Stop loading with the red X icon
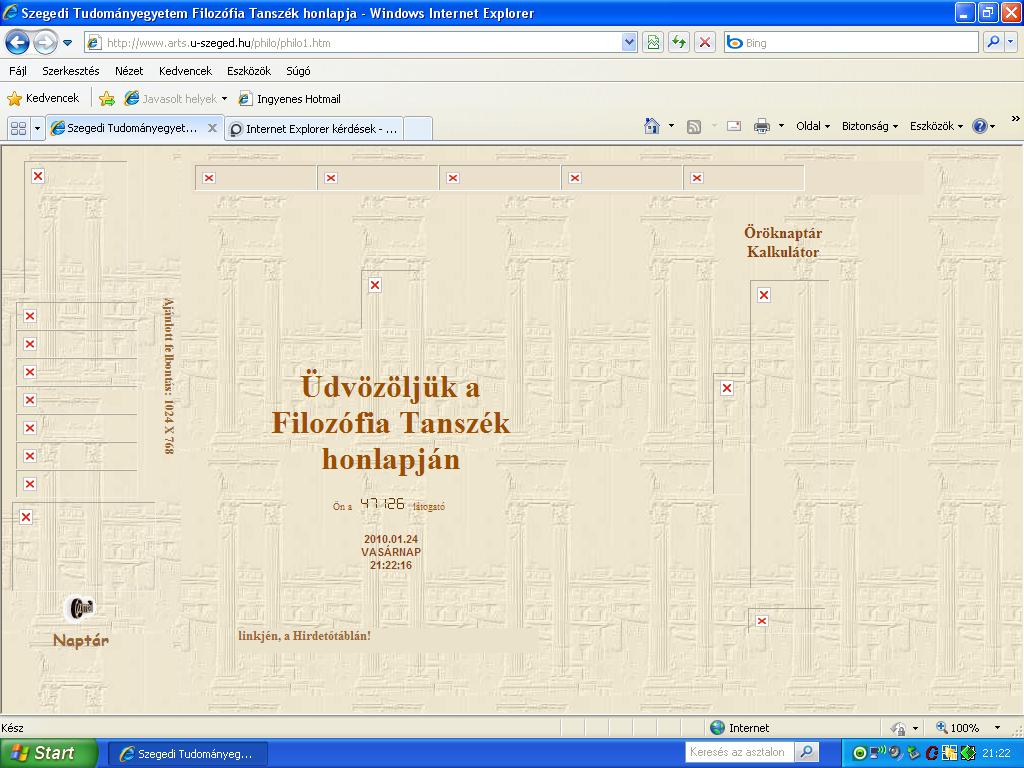1024x768 pixels. pos(705,43)
